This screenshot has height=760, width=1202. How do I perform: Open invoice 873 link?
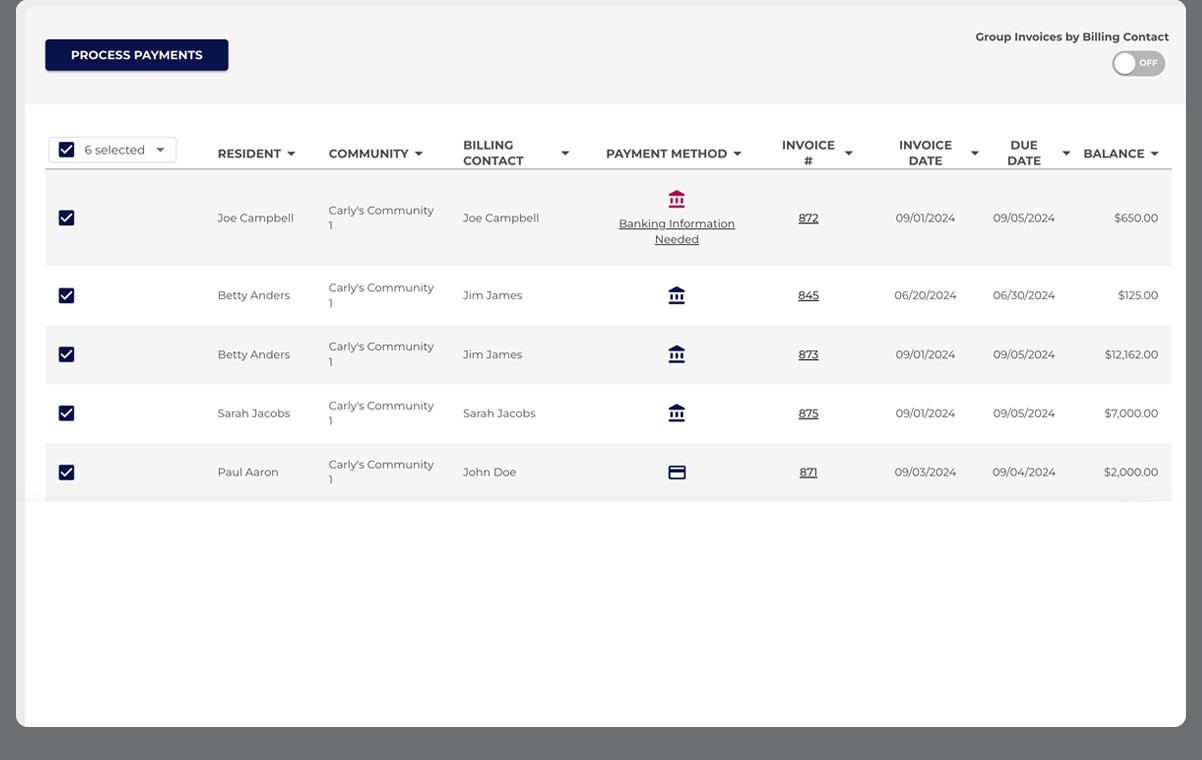click(x=808, y=354)
